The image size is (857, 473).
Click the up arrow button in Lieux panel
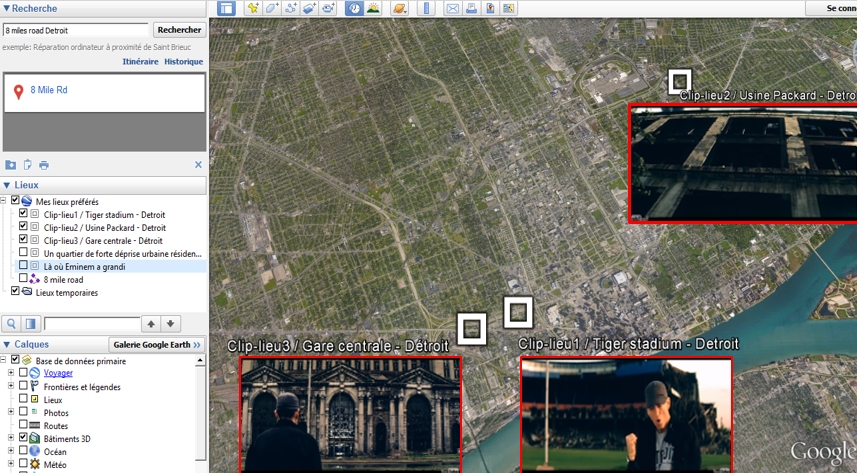click(151, 324)
